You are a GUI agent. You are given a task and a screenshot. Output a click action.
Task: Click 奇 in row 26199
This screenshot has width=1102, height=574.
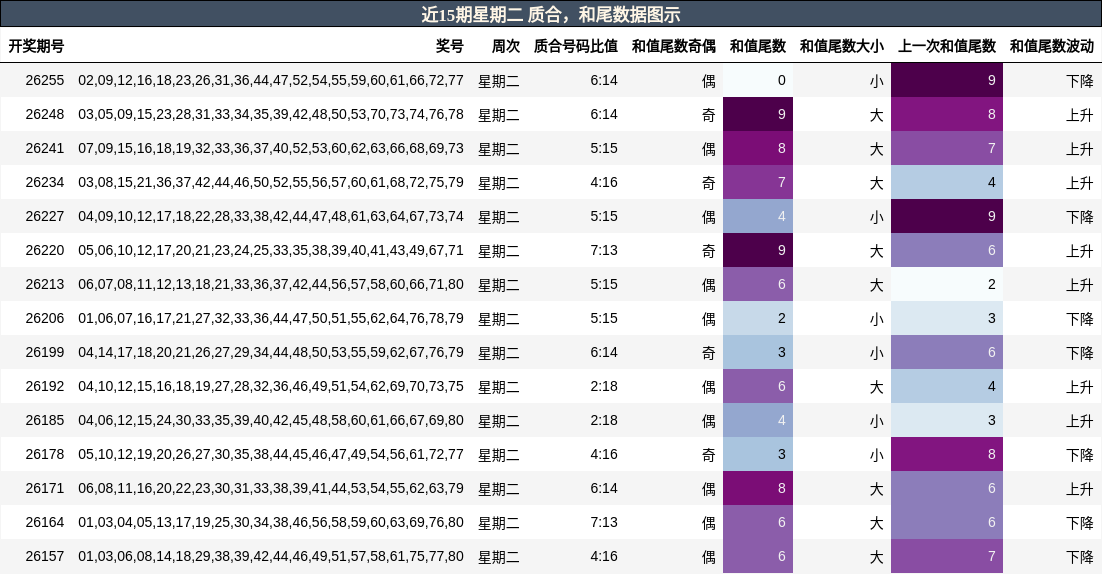coord(708,353)
